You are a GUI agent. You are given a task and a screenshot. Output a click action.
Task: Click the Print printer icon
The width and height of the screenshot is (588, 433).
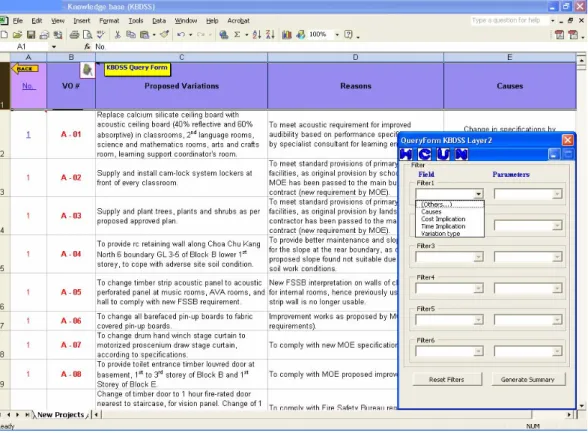pos(74,35)
